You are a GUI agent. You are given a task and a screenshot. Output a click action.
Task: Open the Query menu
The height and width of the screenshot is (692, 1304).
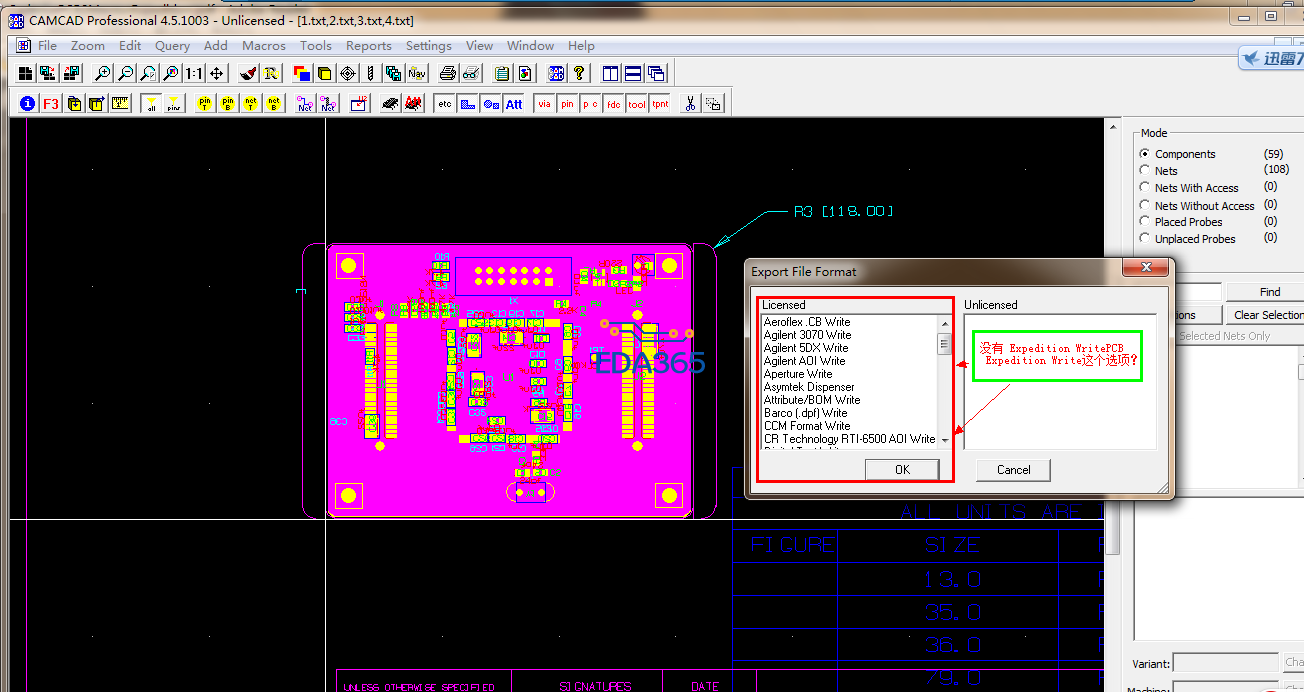tap(172, 45)
